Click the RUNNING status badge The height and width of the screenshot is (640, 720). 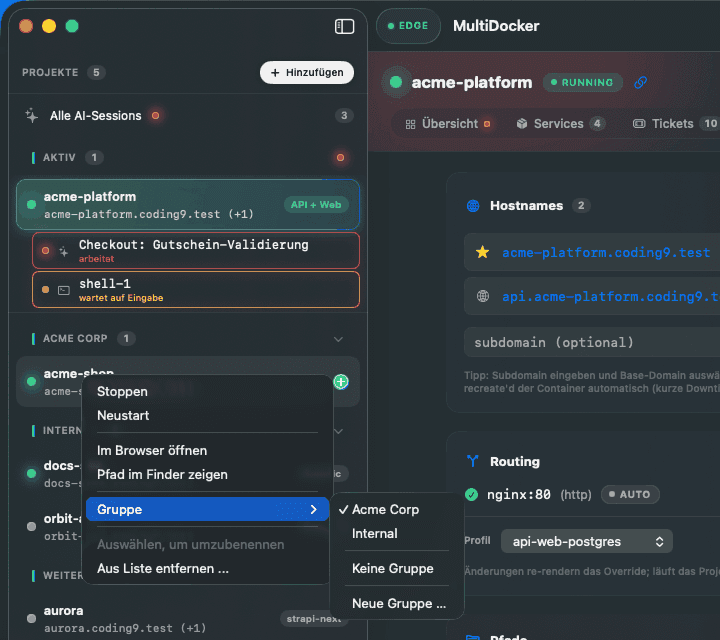coord(583,83)
